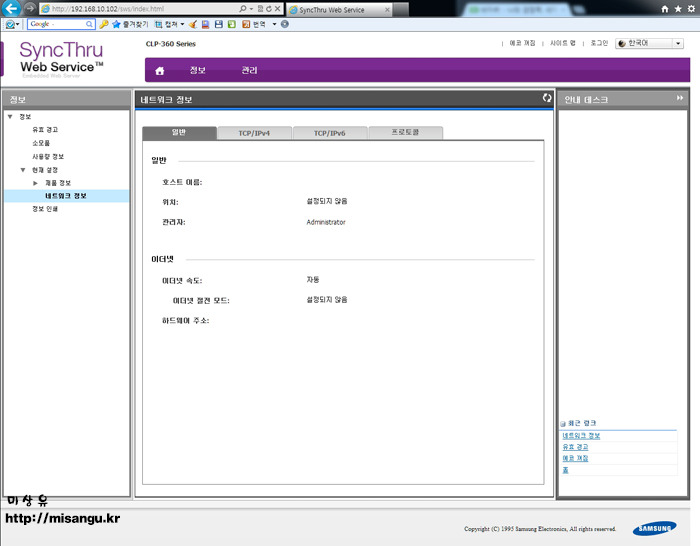Go back with the browser back arrow
The height and width of the screenshot is (546, 700).
[12, 8]
